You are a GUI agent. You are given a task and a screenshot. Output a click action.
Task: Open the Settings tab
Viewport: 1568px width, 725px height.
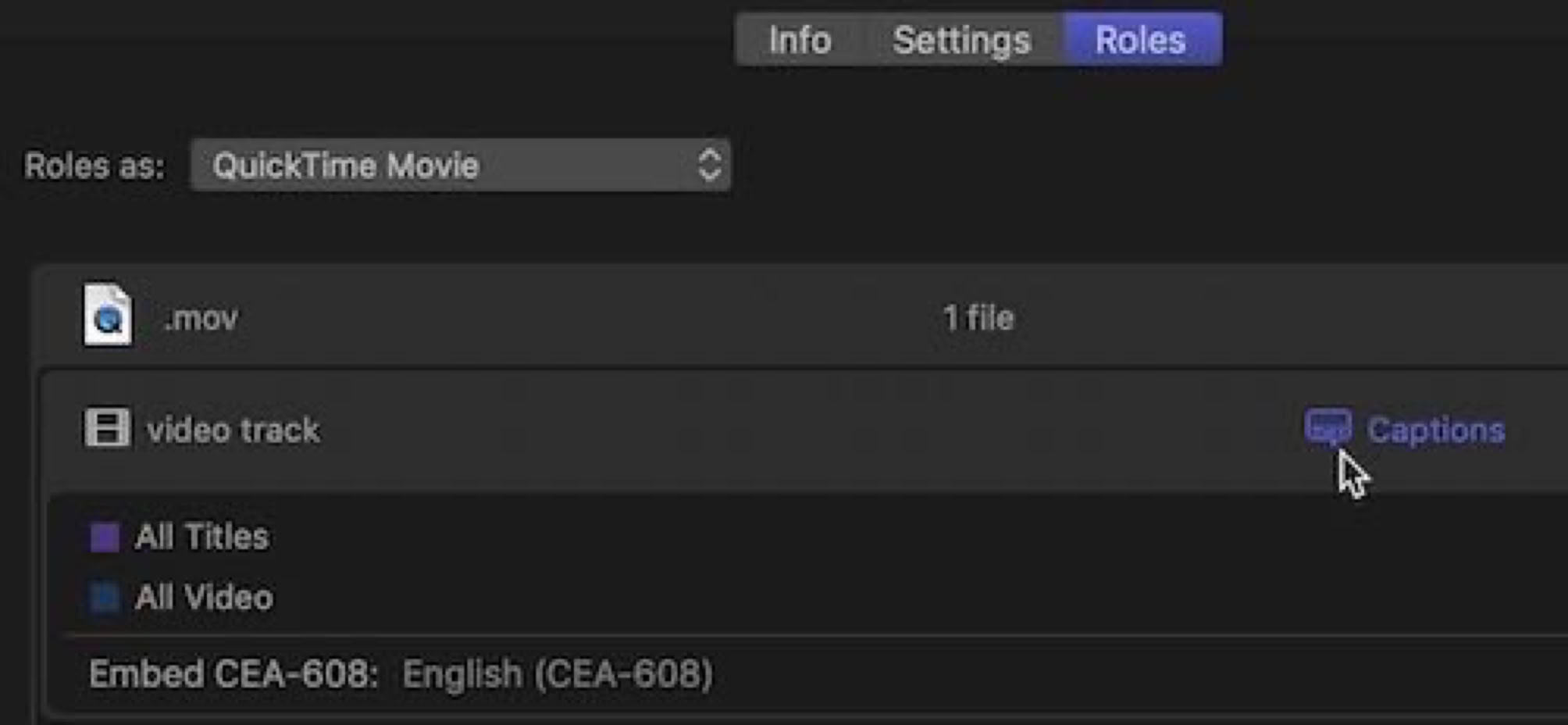pyautogui.click(x=961, y=40)
